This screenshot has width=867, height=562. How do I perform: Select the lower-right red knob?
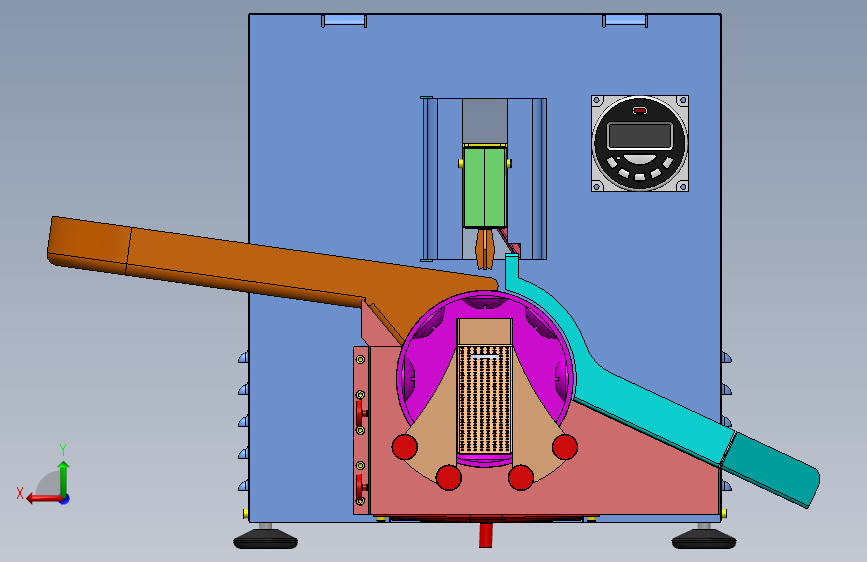click(x=521, y=477)
